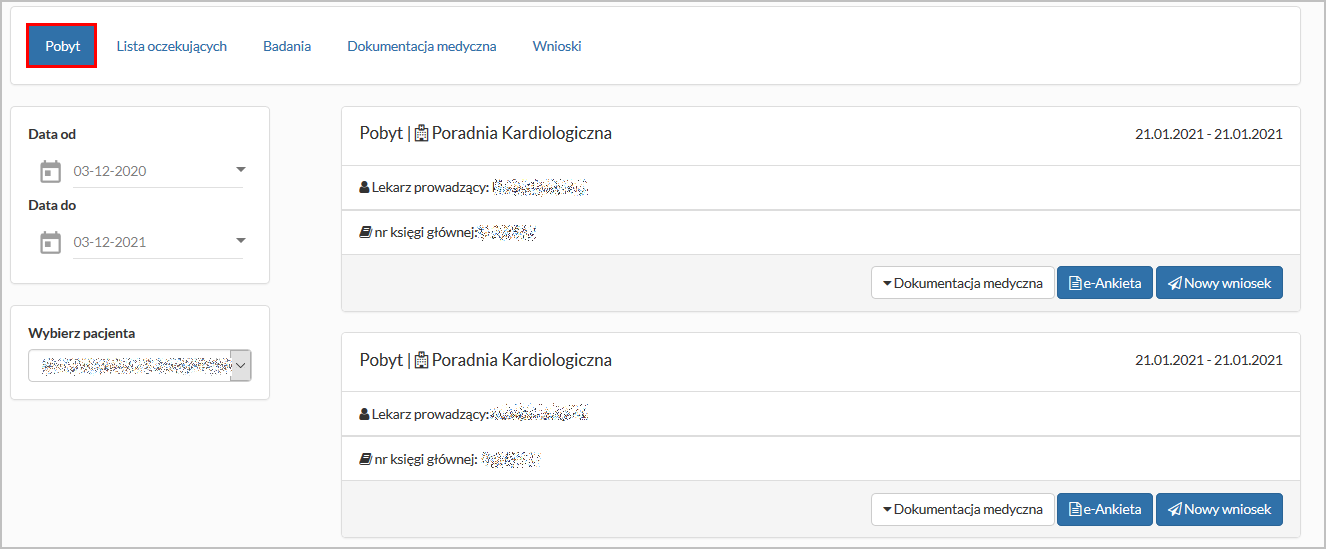Click the book icon in first nr księgi głównej row

coord(365,233)
